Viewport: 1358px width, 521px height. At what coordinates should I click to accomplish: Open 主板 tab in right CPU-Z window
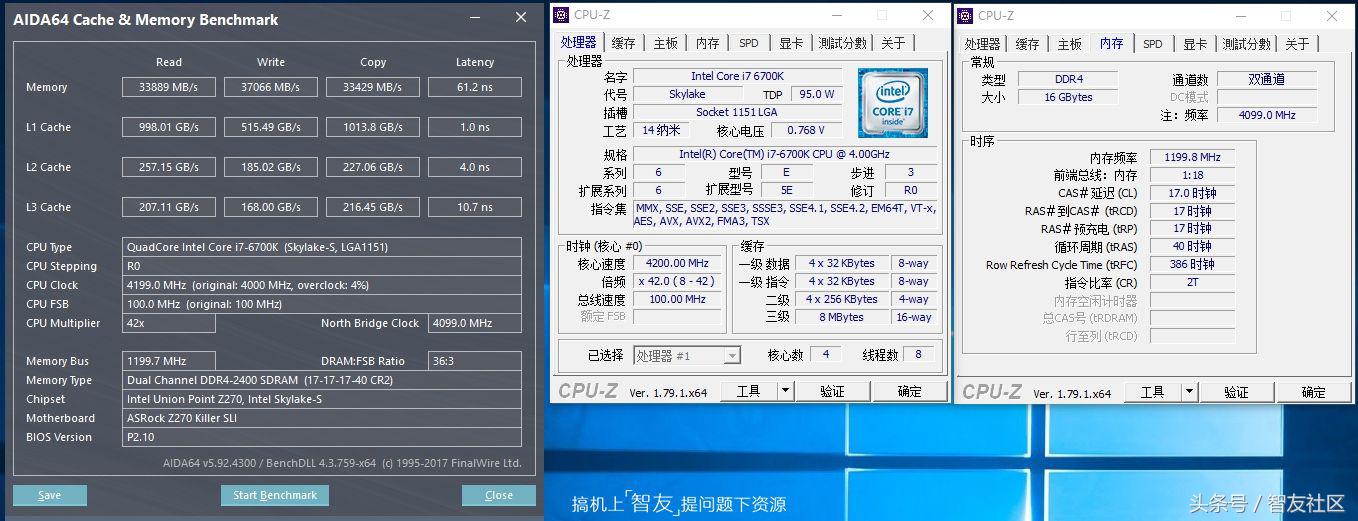[x=1069, y=44]
